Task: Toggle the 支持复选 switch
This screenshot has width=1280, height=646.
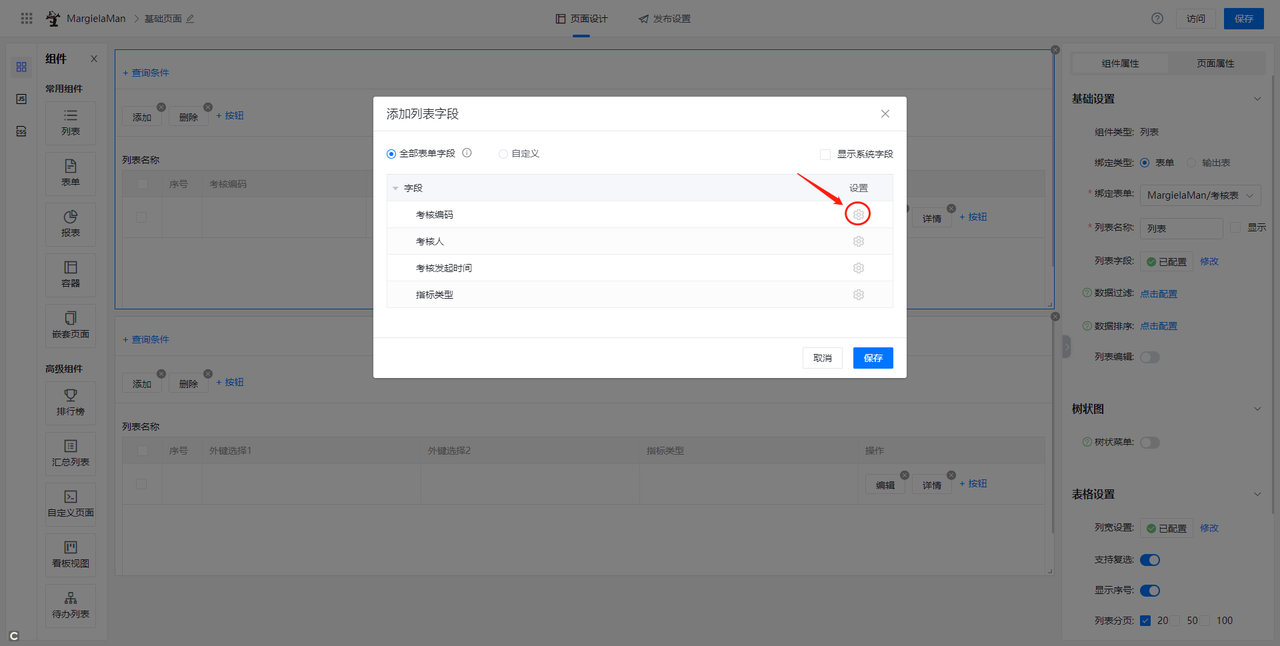Action: coord(1150,560)
